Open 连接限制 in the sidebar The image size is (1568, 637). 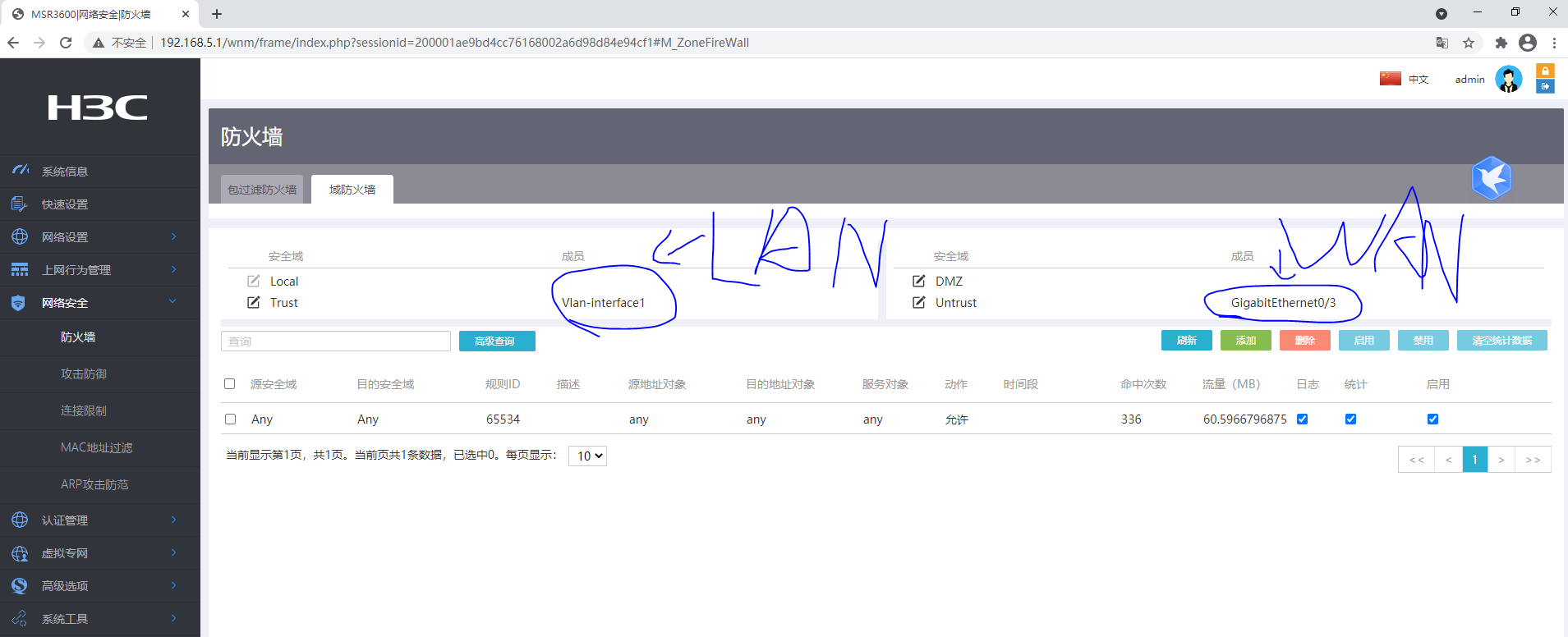(84, 410)
